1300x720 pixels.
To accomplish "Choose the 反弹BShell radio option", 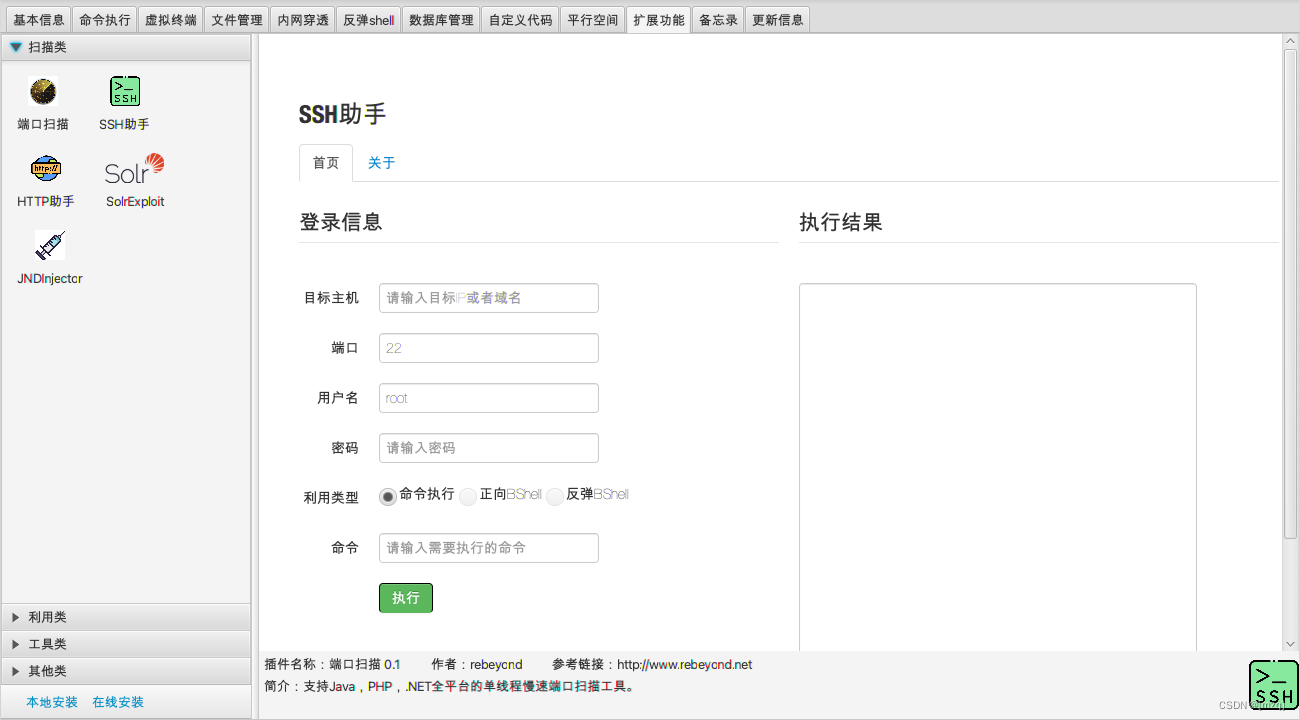I will point(555,497).
